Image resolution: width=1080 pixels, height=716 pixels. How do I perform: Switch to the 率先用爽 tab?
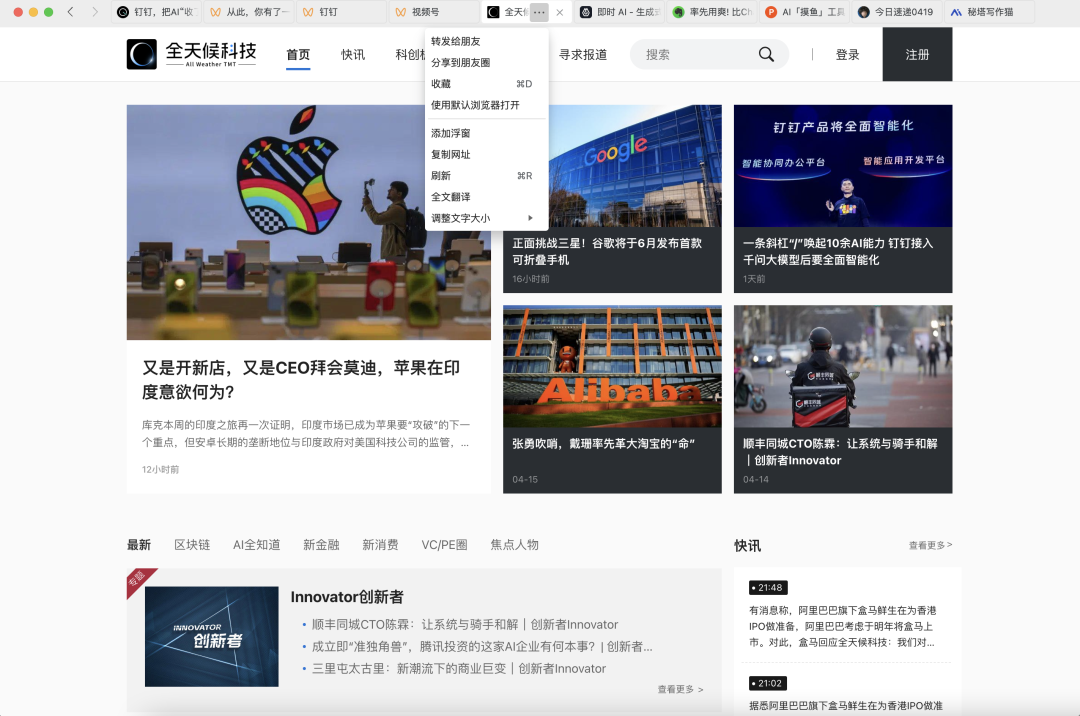pos(712,12)
